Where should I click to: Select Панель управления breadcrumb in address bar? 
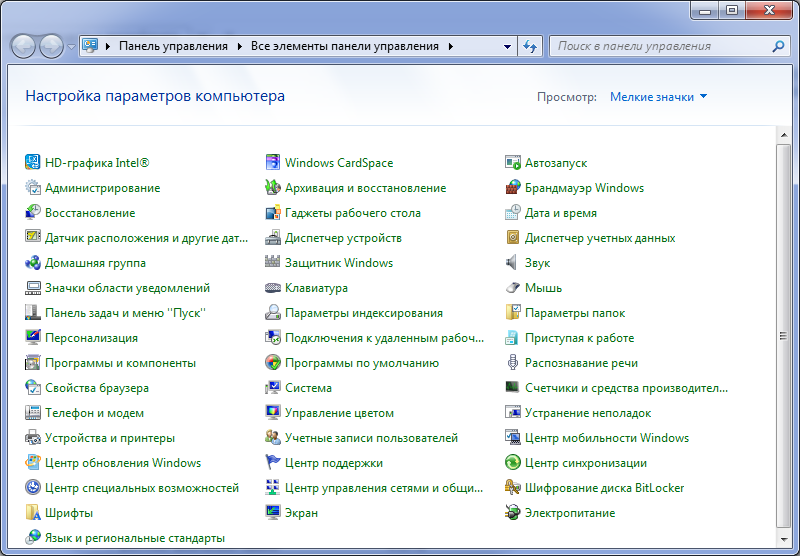(173, 46)
